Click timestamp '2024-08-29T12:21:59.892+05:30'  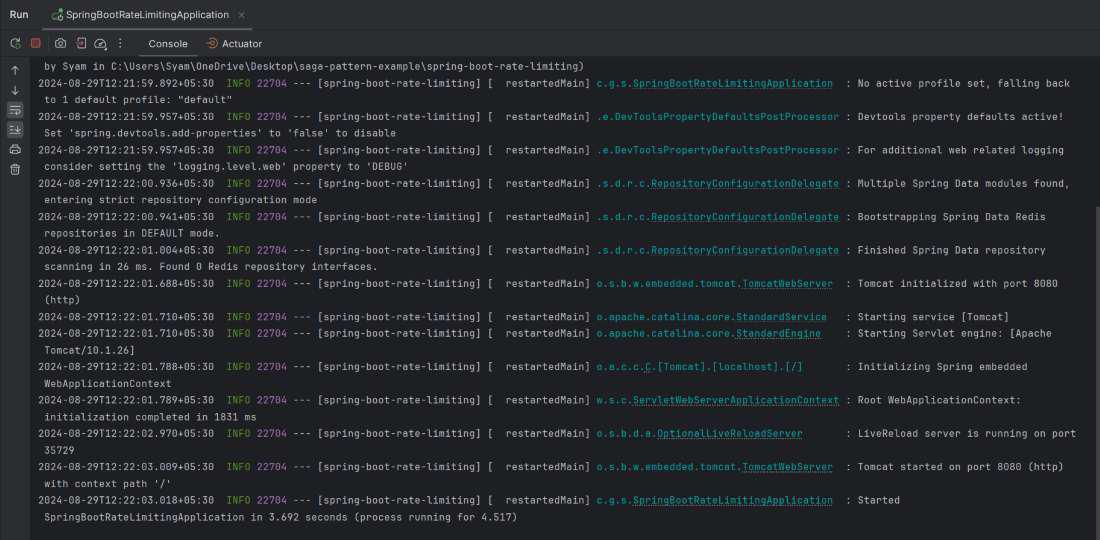point(126,83)
